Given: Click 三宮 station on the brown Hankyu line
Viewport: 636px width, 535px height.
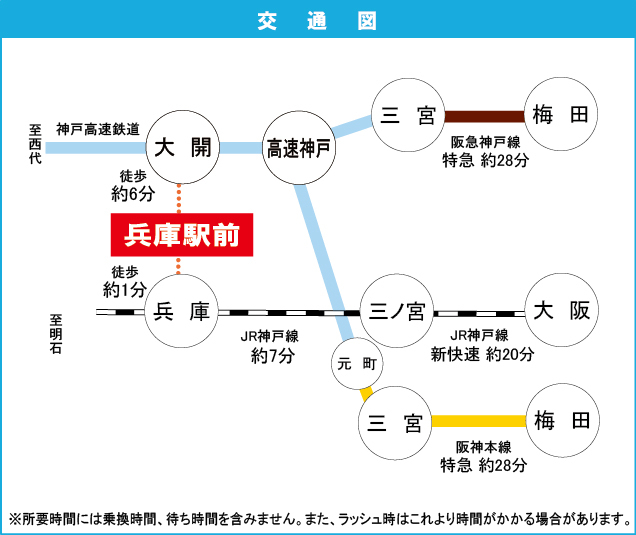Looking at the screenshot, I should pyautogui.click(x=407, y=115).
